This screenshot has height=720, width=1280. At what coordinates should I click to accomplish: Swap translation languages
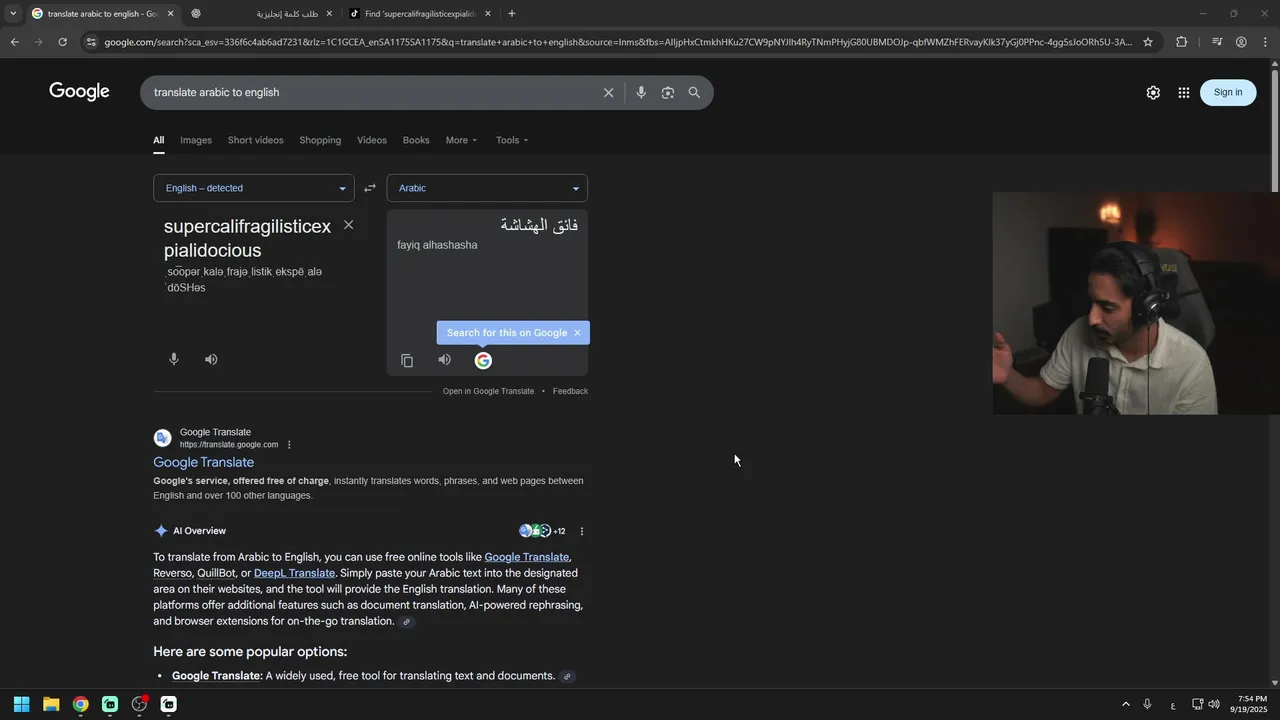[x=370, y=188]
